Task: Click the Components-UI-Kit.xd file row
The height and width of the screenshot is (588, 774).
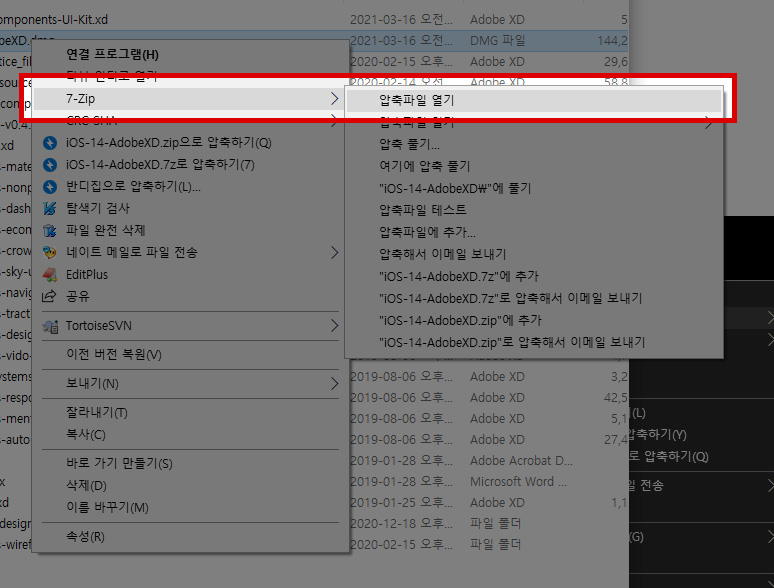Action: pyautogui.click(x=314, y=20)
